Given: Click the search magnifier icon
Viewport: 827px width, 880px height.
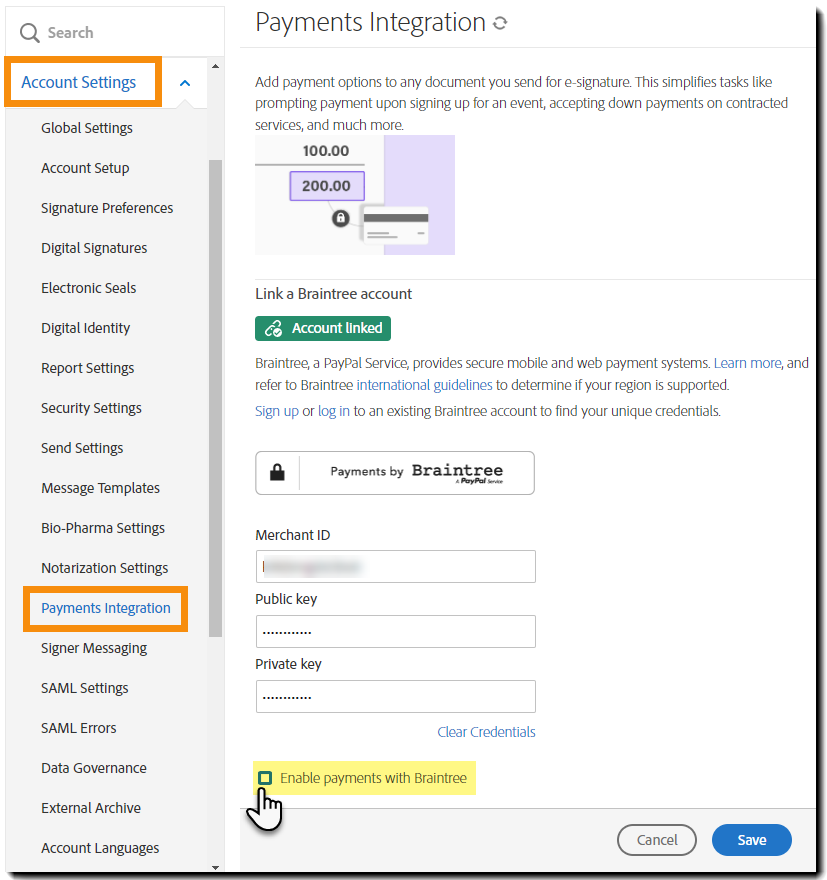Looking at the screenshot, I should click(x=30, y=33).
